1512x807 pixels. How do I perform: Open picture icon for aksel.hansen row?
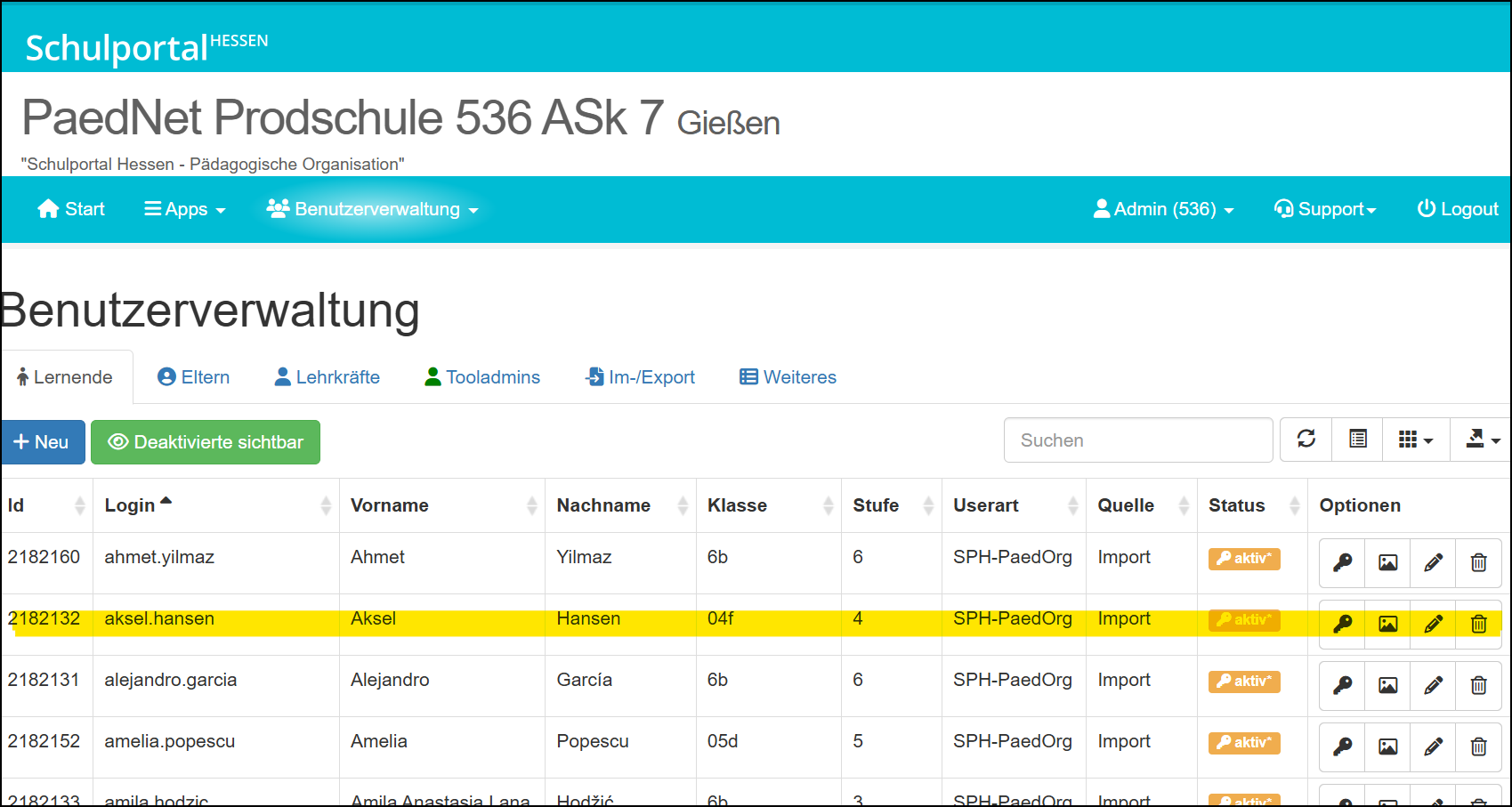tap(1387, 624)
